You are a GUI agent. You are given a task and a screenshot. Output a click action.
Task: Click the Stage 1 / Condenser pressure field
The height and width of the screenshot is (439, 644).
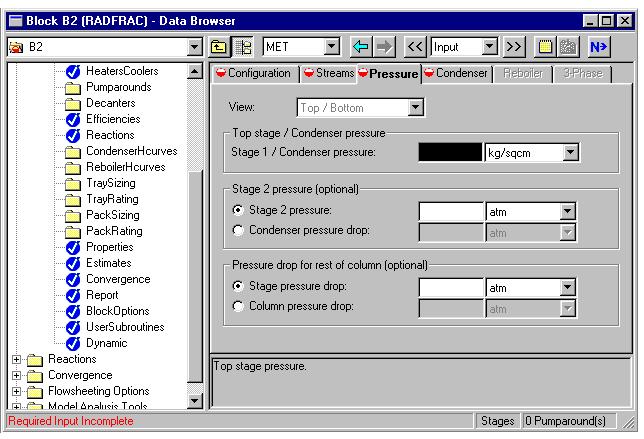tap(450, 152)
